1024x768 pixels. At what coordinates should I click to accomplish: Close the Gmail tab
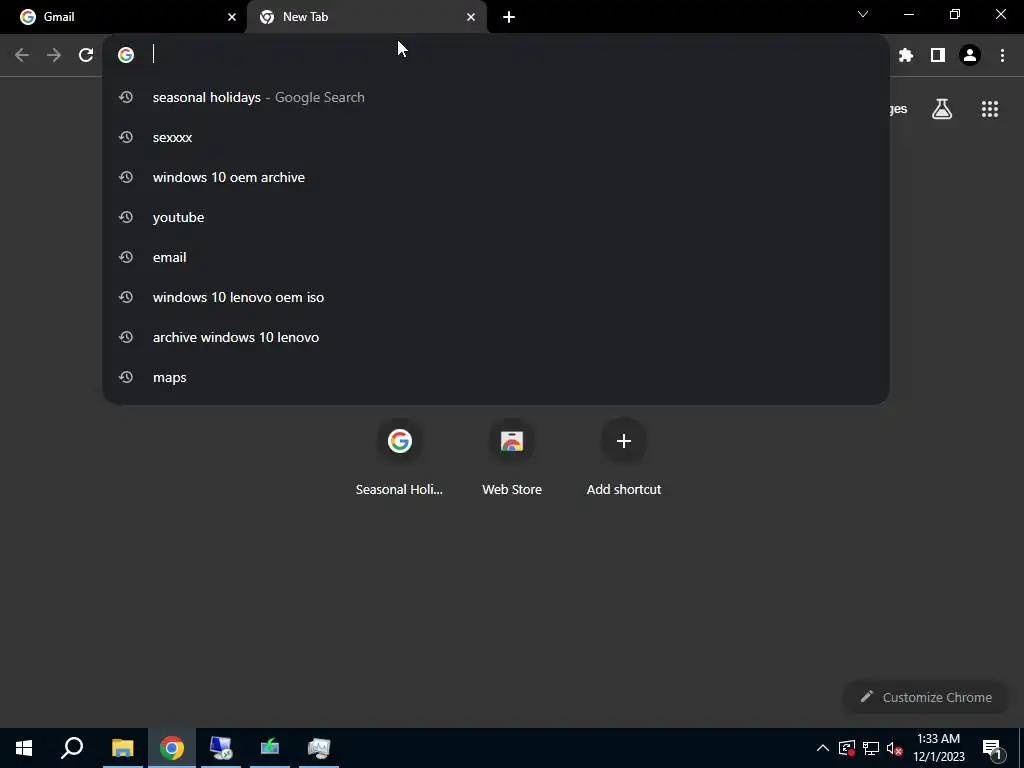(x=231, y=17)
